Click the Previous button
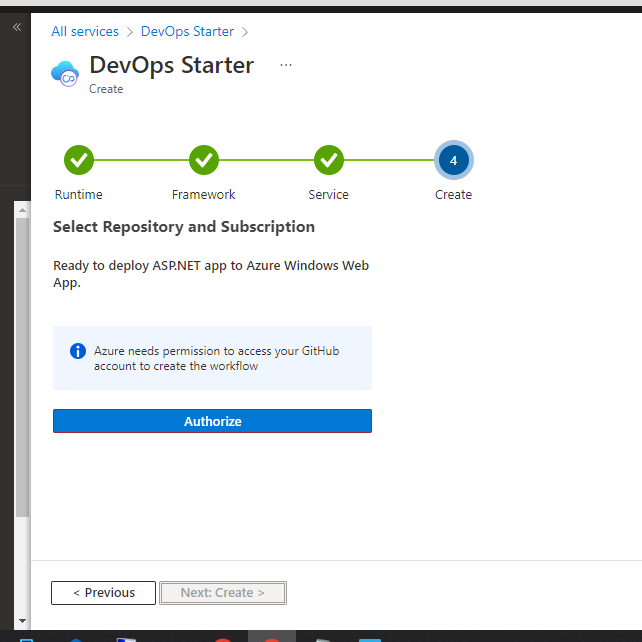Image resolution: width=642 pixels, height=642 pixels. click(x=103, y=593)
